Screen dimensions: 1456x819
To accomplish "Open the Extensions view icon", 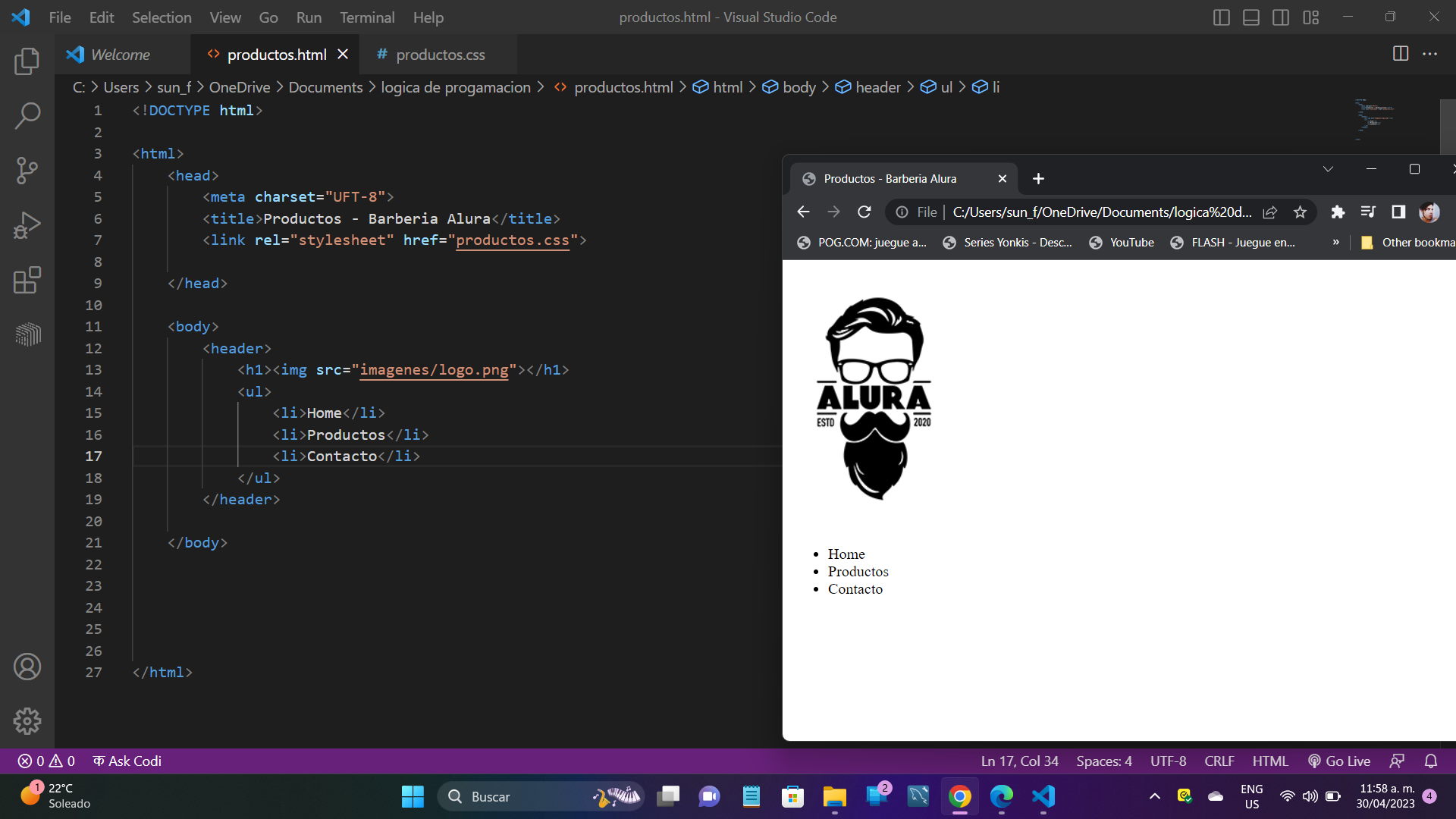I will point(27,280).
